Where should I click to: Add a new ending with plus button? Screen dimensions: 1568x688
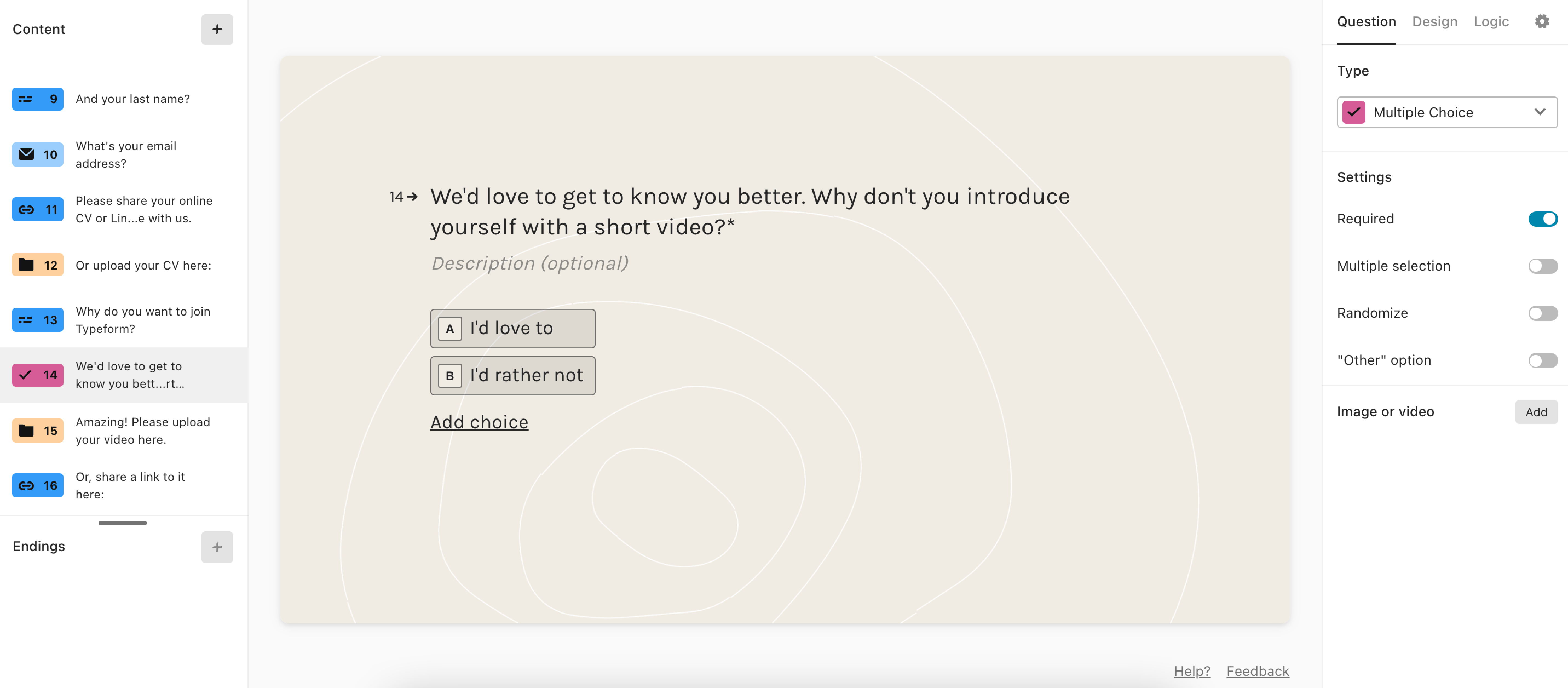coord(217,547)
